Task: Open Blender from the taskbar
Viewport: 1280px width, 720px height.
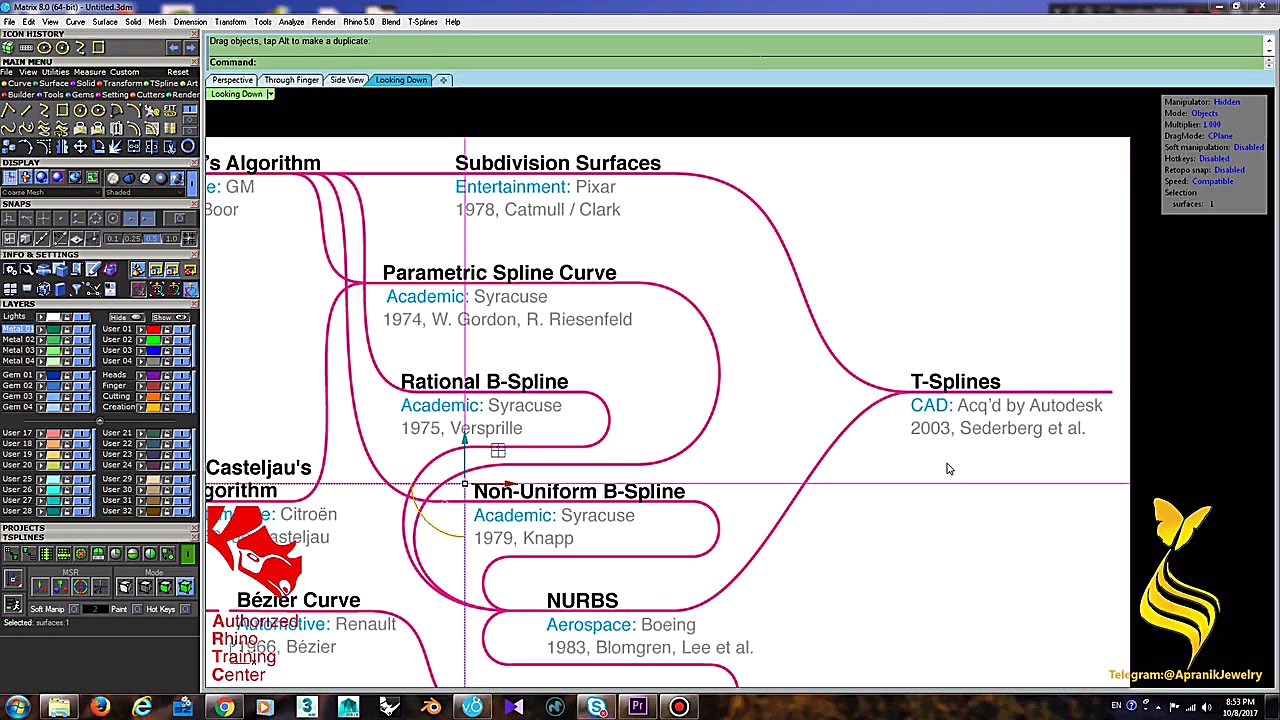Action: coord(431,708)
